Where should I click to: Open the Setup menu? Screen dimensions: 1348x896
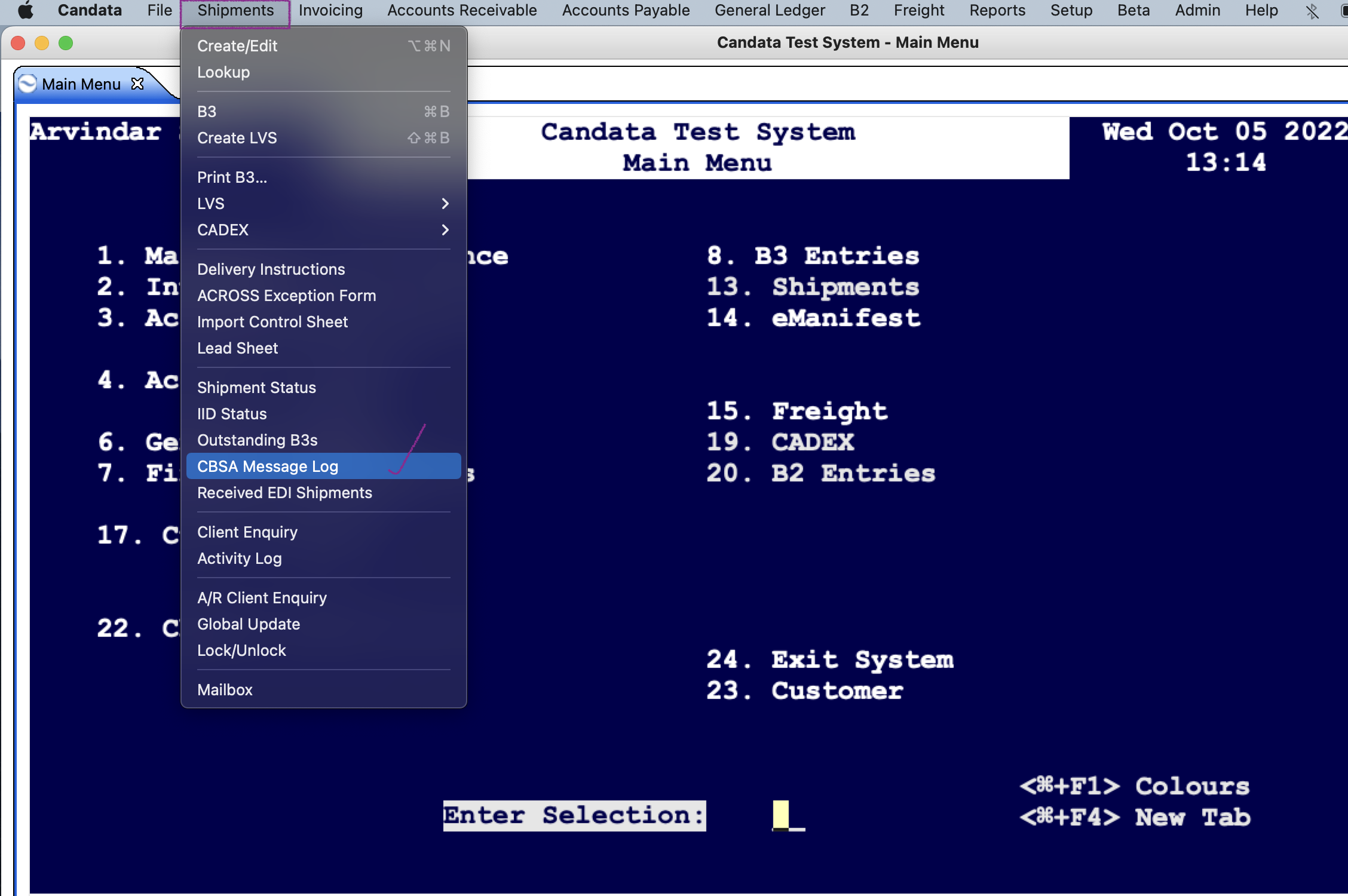click(x=1071, y=10)
